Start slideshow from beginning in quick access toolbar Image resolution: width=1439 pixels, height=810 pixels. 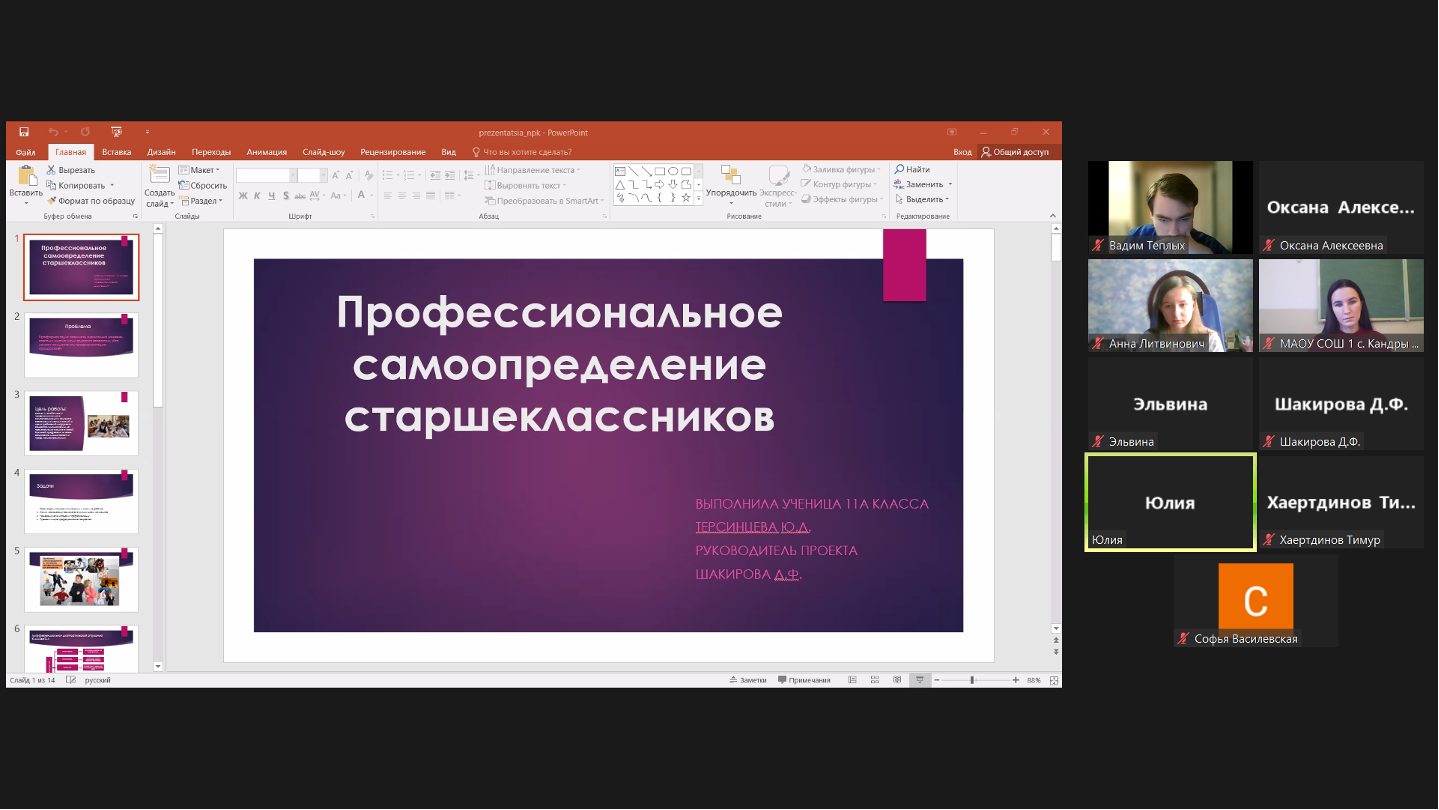tap(116, 132)
